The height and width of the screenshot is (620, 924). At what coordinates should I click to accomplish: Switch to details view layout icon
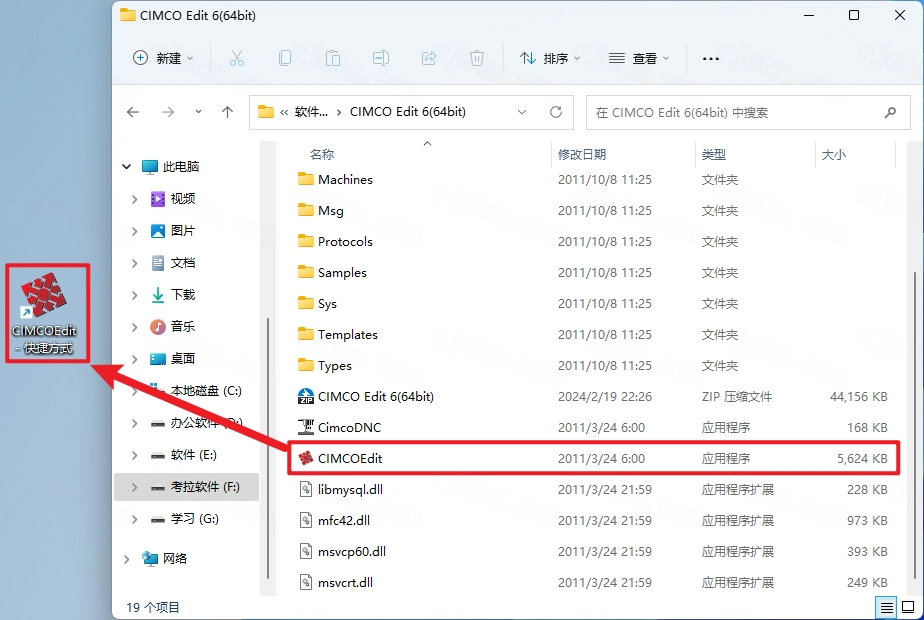pyautogui.click(x=886, y=606)
